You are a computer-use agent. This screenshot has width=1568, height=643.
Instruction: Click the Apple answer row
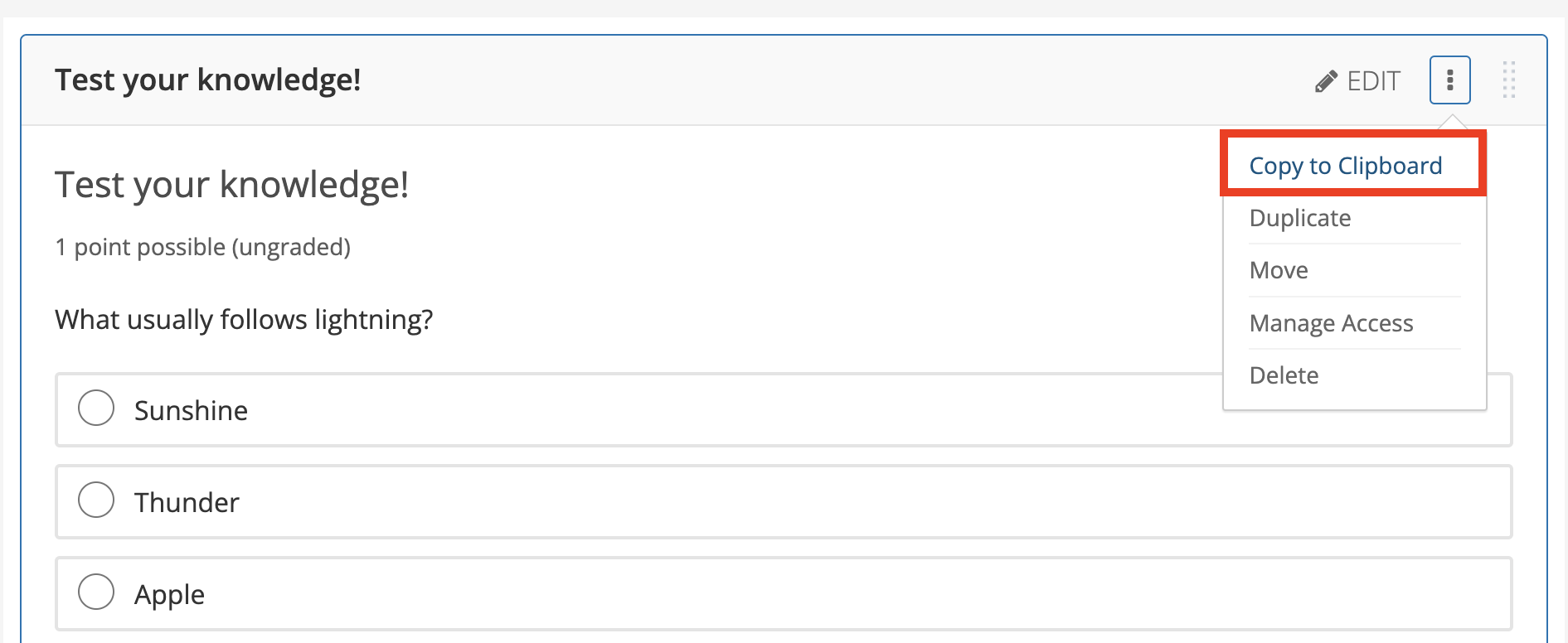click(x=580, y=594)
